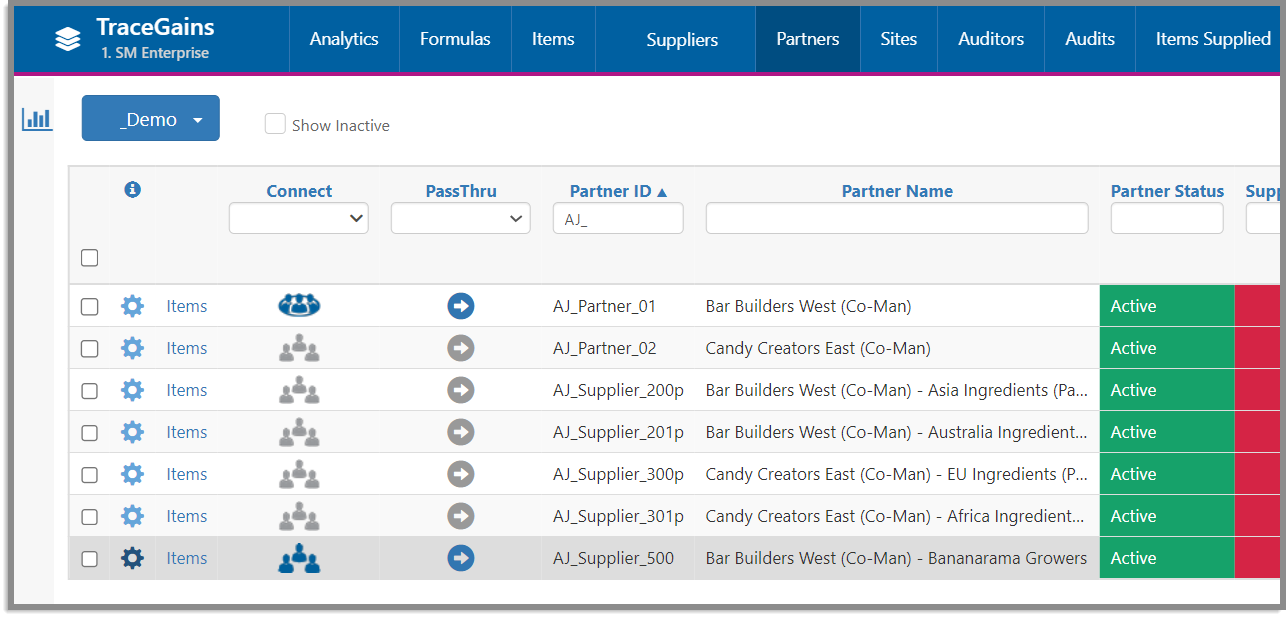Screen dimensions: 1286x618
Task: Select the Partners tab
Action: coord(808,39)
